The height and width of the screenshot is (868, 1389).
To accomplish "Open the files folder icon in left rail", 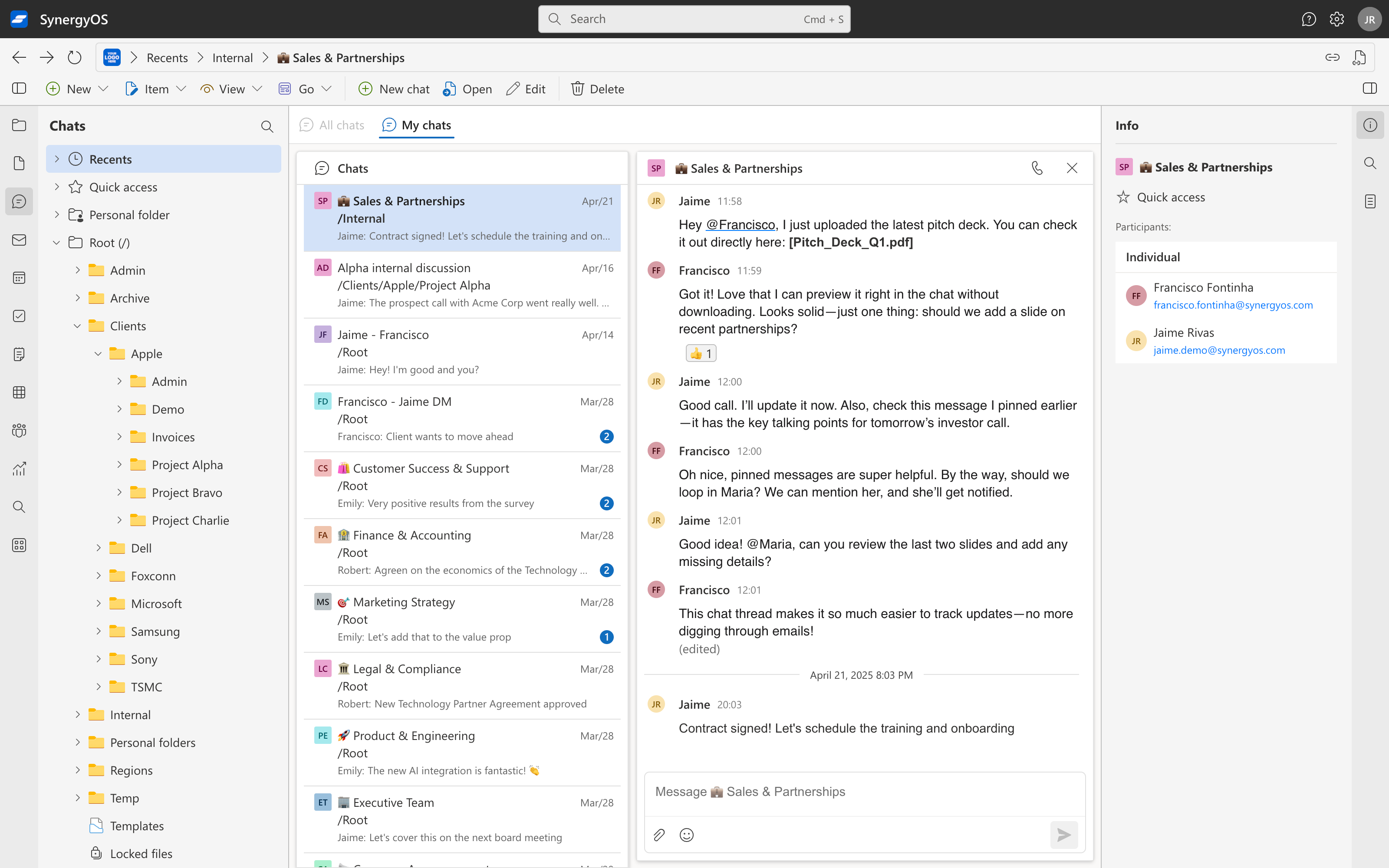I will click(19, 125).
